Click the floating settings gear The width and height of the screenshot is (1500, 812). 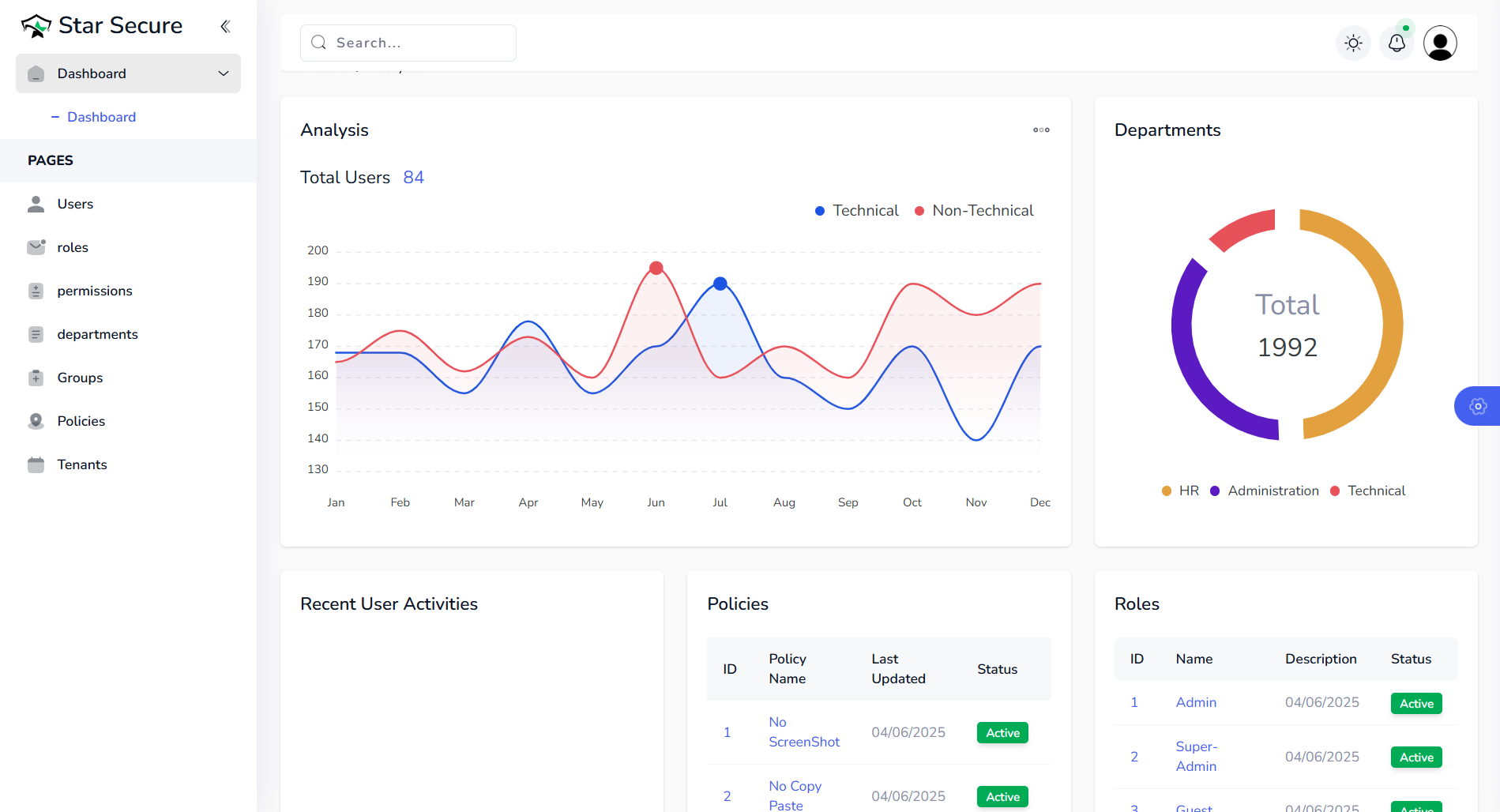click(x=1477, y=406)
